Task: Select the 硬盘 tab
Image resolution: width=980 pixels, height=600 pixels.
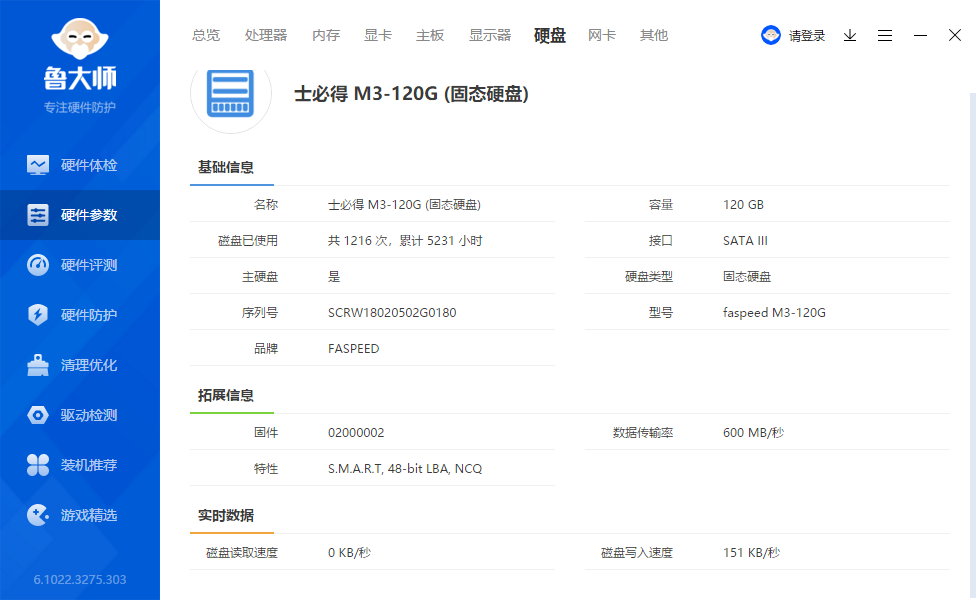Action: click(550, 36)
